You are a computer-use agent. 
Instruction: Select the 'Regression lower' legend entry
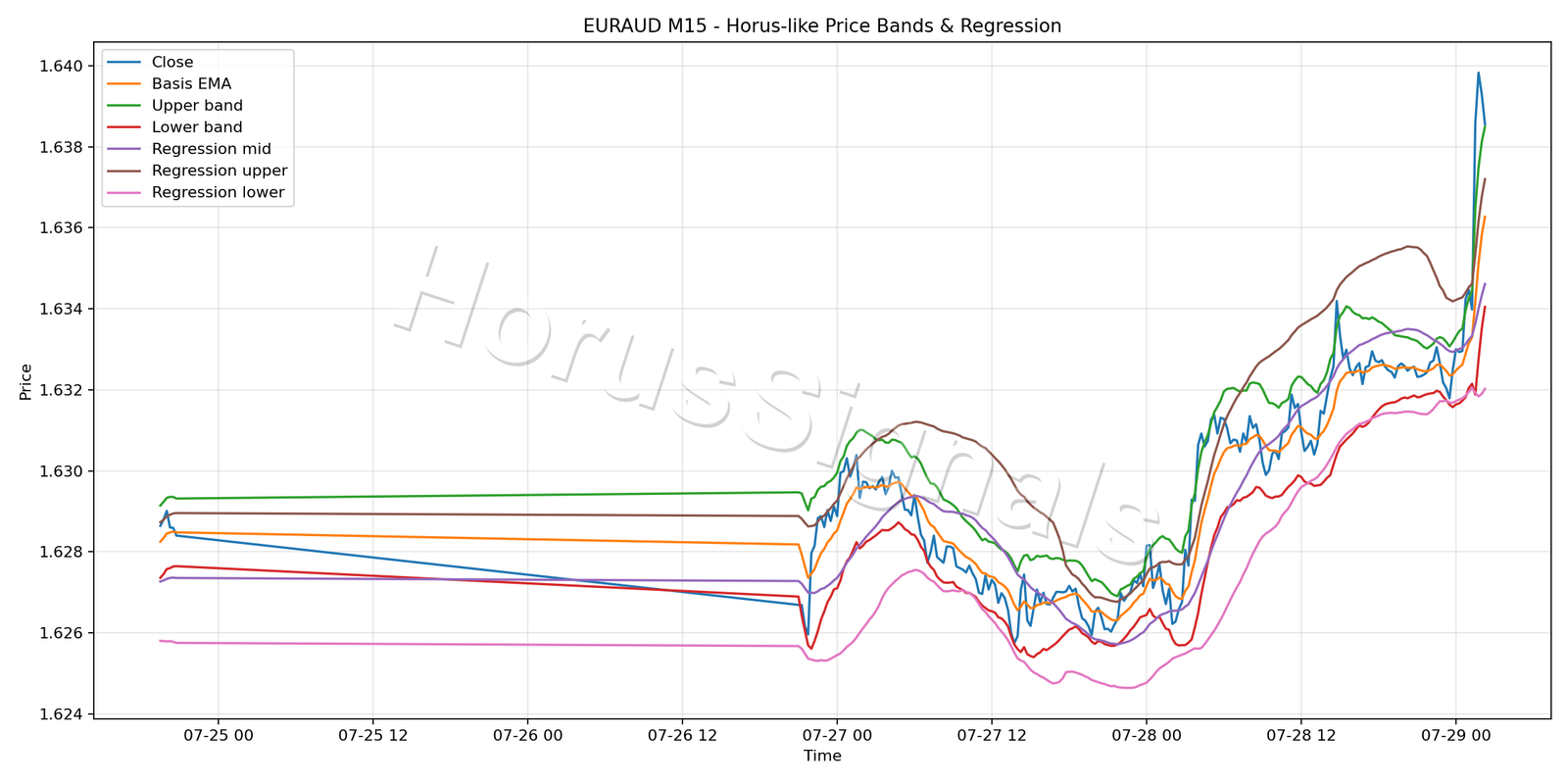pyautogui.click(x=196, y=192)
